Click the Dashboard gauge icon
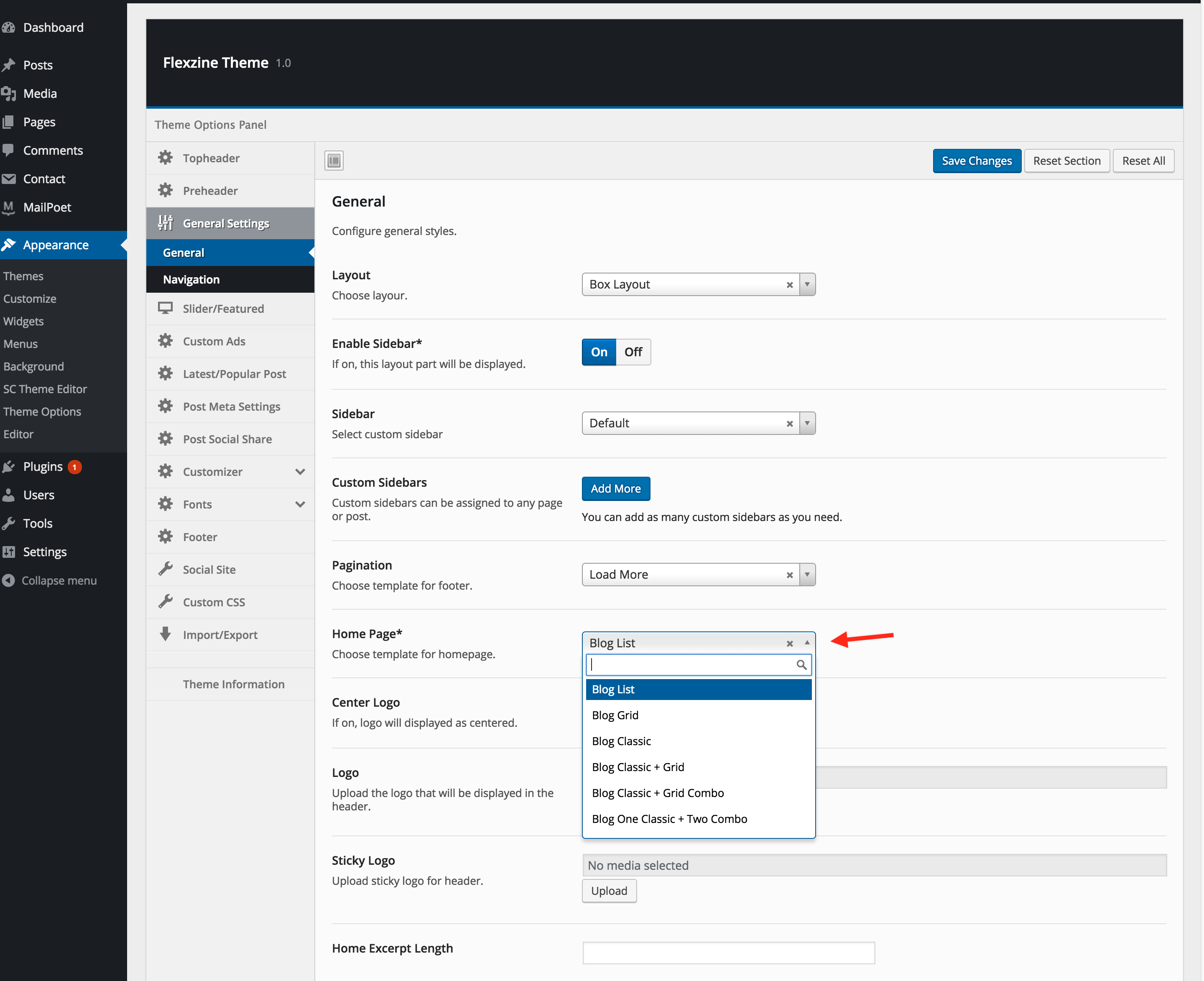Image resolution: width=1204 pixels, height=981 pixels. (x=8, y=27)
